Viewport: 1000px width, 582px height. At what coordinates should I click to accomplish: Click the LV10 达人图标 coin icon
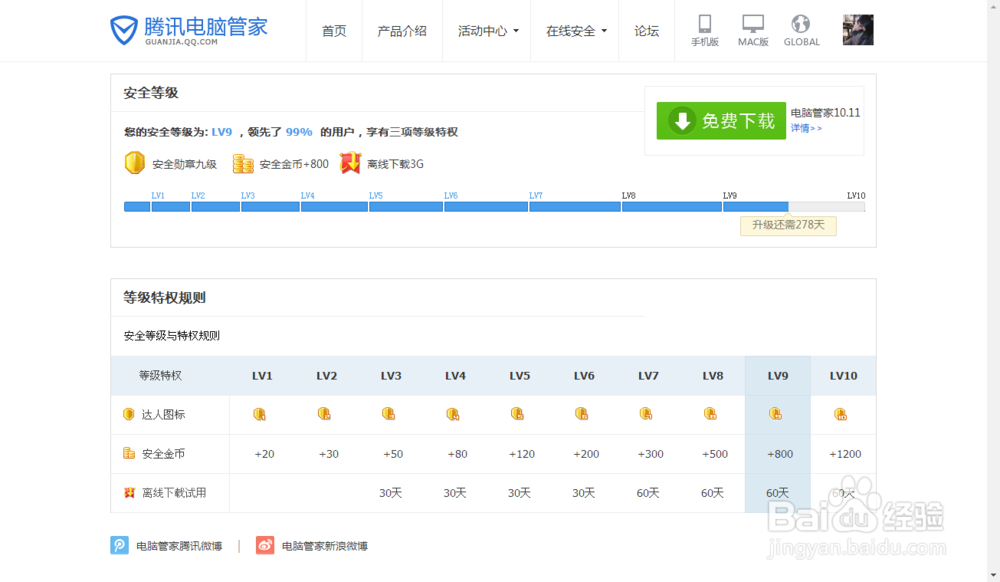click(842, 413)
